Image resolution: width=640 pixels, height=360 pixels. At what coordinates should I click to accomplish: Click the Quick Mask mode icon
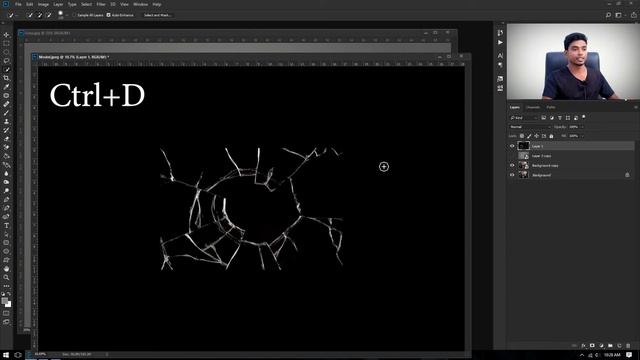click(x=6, y=313)
